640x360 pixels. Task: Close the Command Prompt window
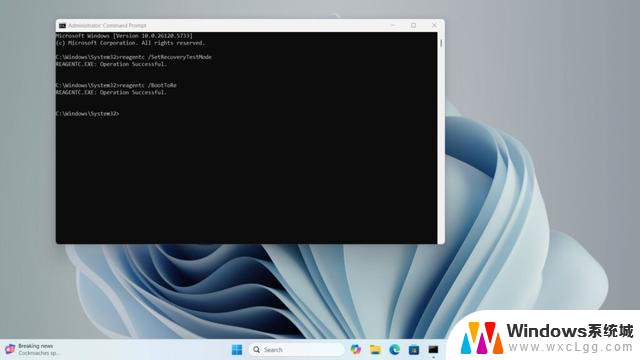[434, 25]
